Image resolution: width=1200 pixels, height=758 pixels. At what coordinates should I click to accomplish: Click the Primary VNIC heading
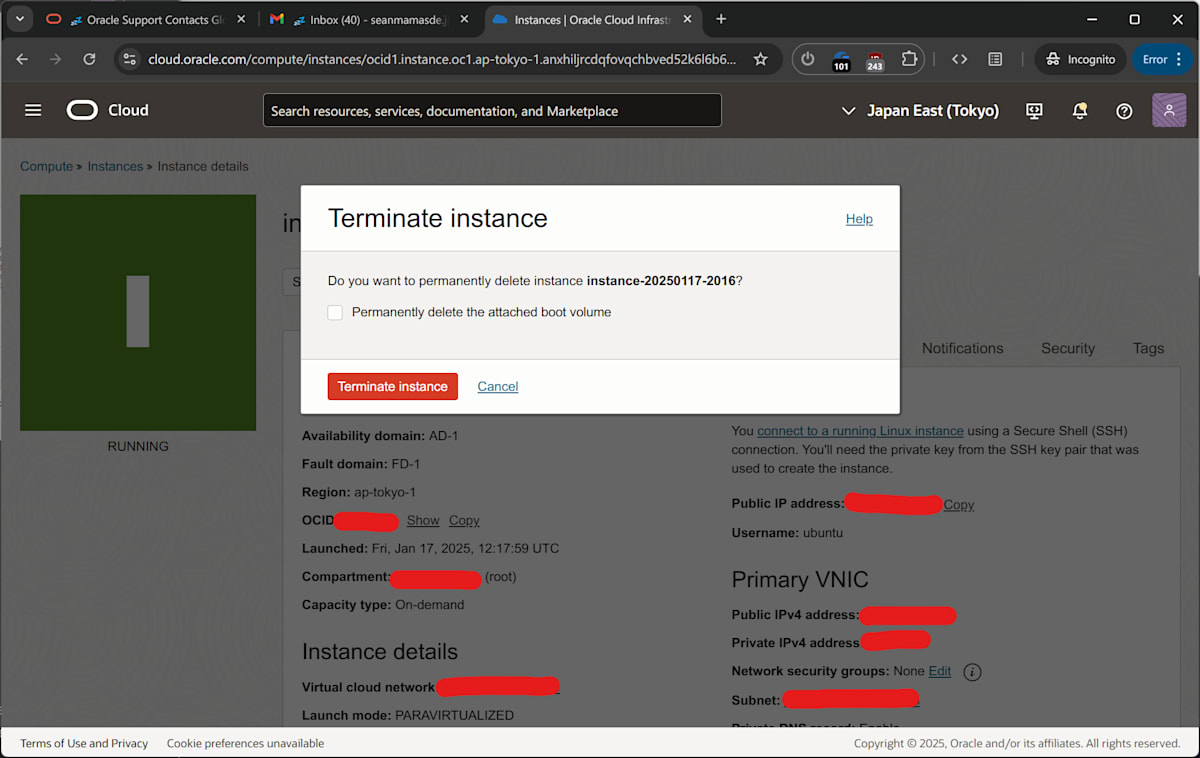click(800, 579)
